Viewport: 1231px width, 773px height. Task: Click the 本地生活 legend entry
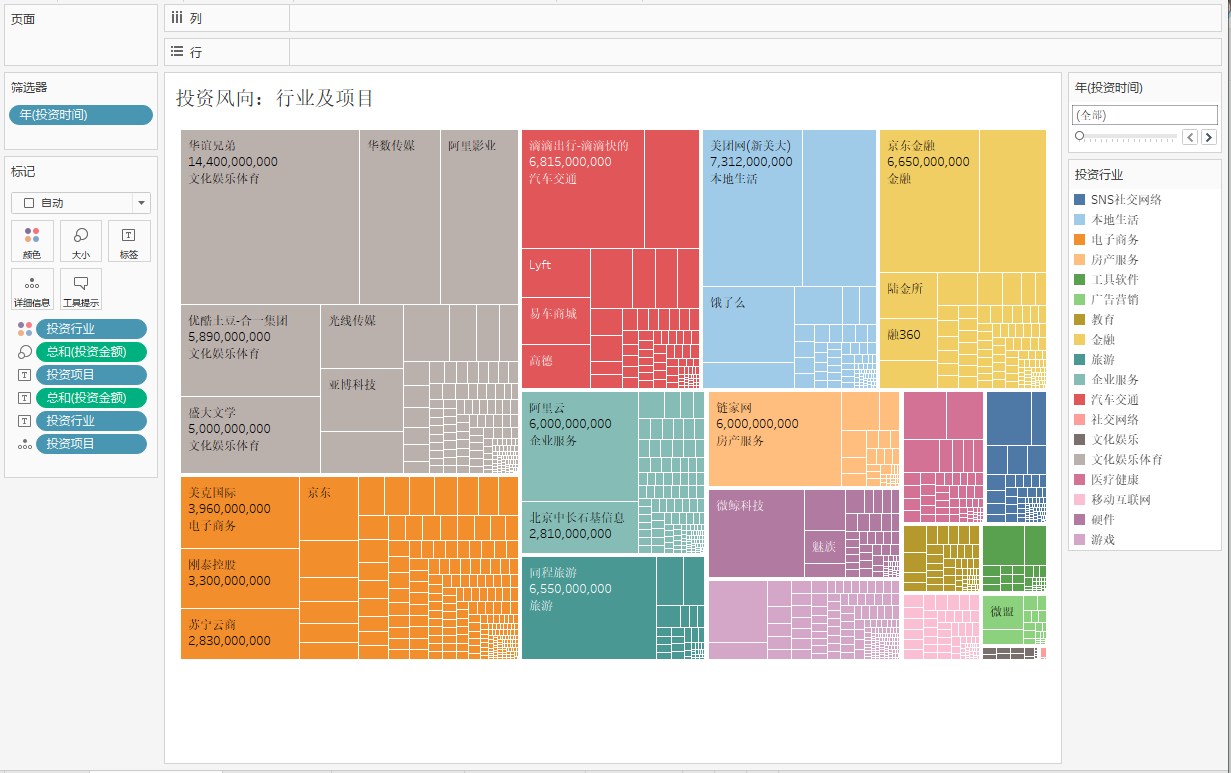point(1114,220)
